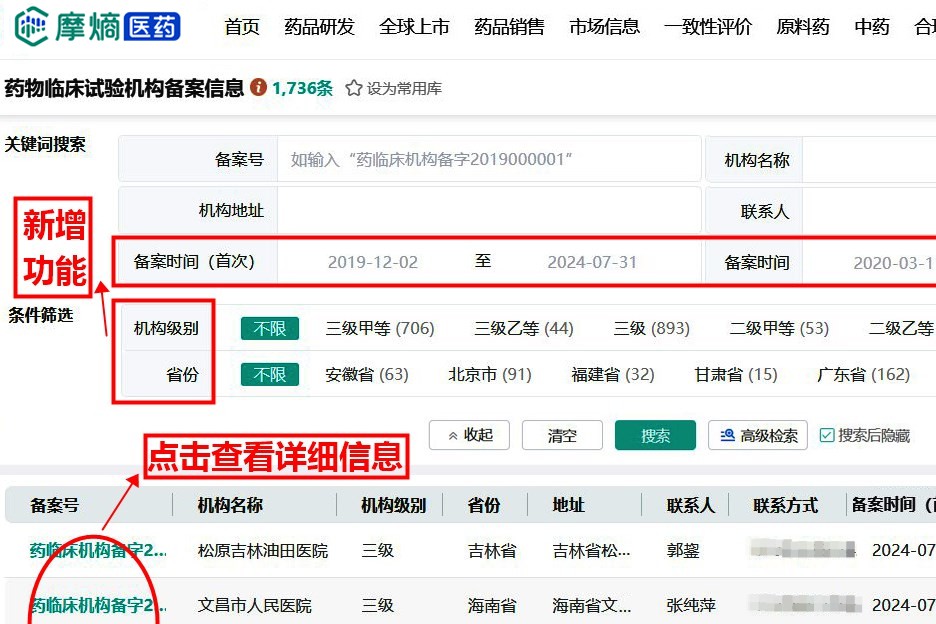Switch to the 首页 tab
The height and width of the screenshot is (624, 936).
(242, 27)
